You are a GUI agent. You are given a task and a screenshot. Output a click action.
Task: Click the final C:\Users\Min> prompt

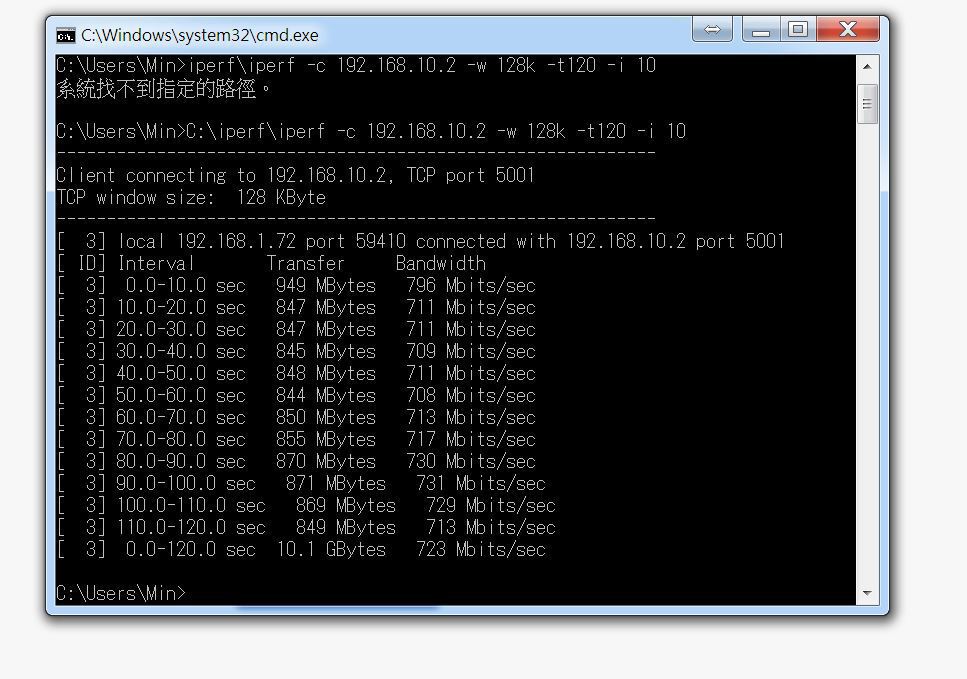[121, 593]
